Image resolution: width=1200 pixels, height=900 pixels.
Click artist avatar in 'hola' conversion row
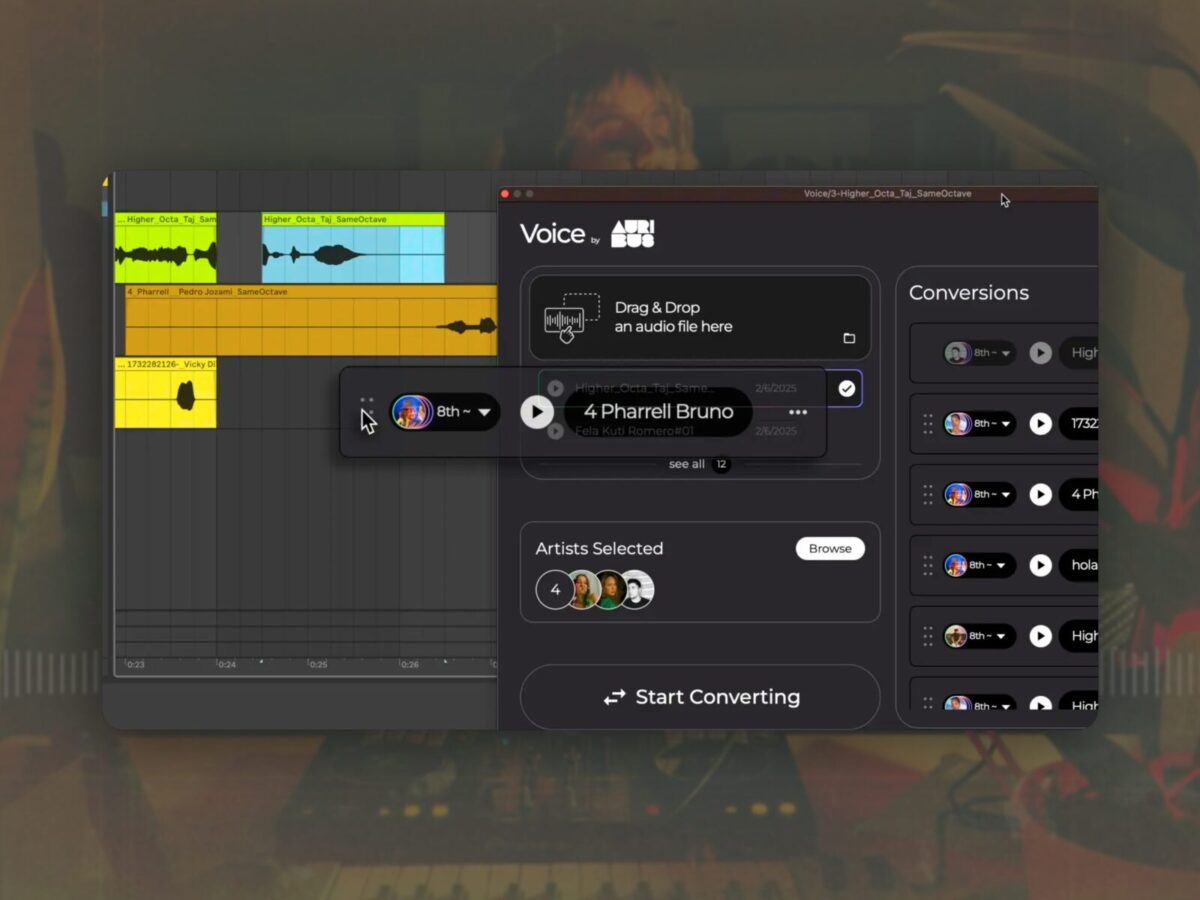957,565
